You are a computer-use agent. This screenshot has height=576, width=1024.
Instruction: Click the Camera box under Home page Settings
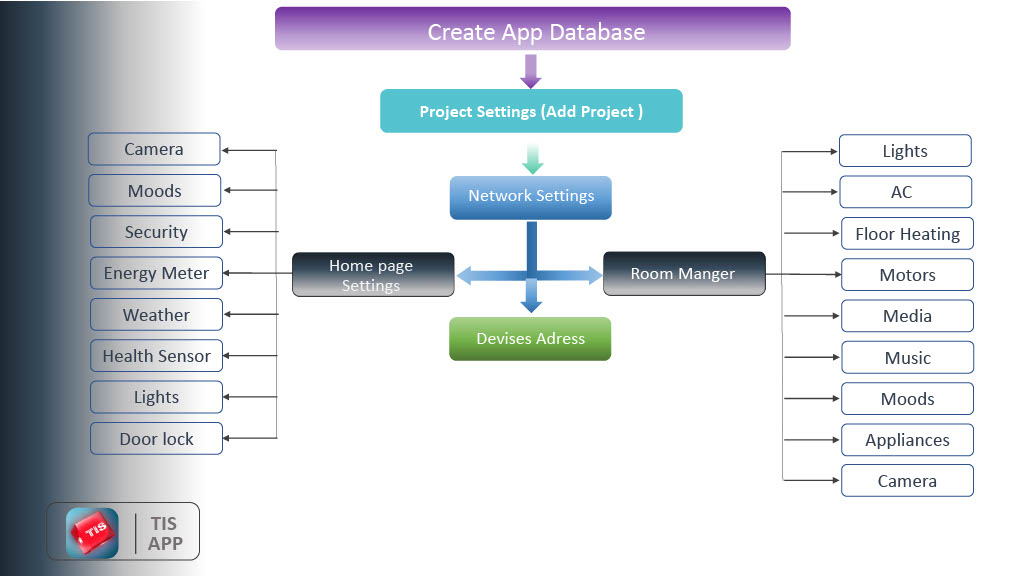pos(154,149)
